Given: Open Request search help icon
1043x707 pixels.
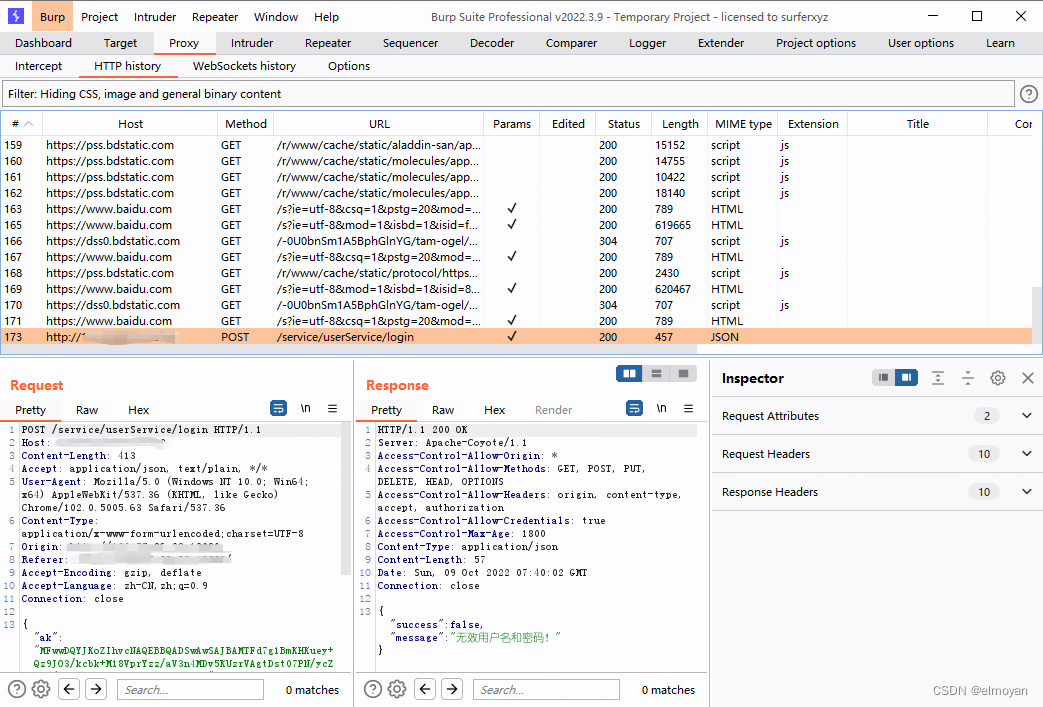Looking at the screenshot, I should (17, 689).
